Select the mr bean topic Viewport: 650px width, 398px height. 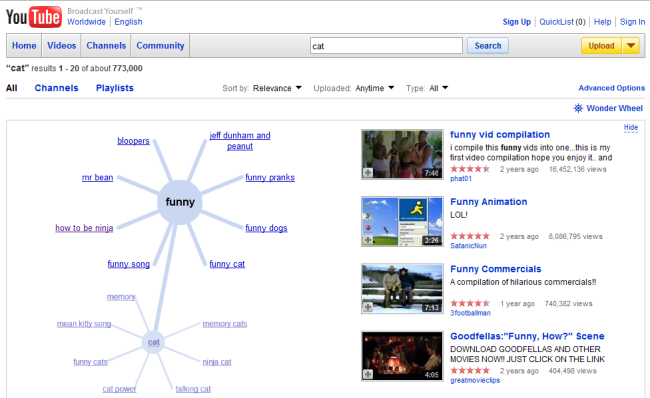click(97, 177)
